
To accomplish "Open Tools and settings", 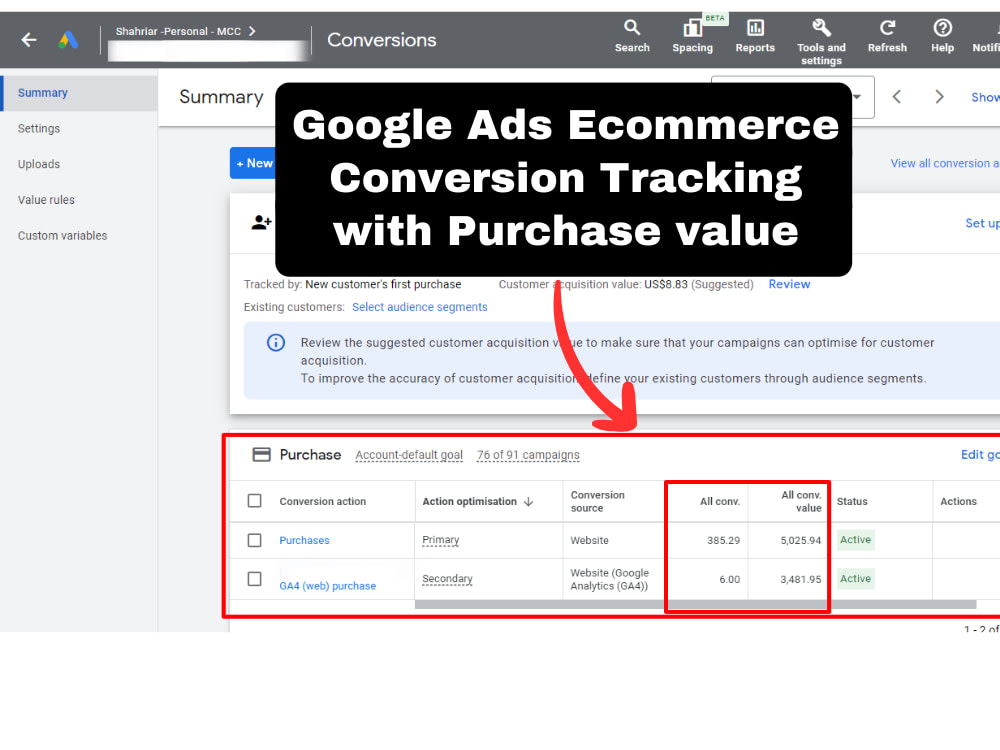I will point(821,42).
